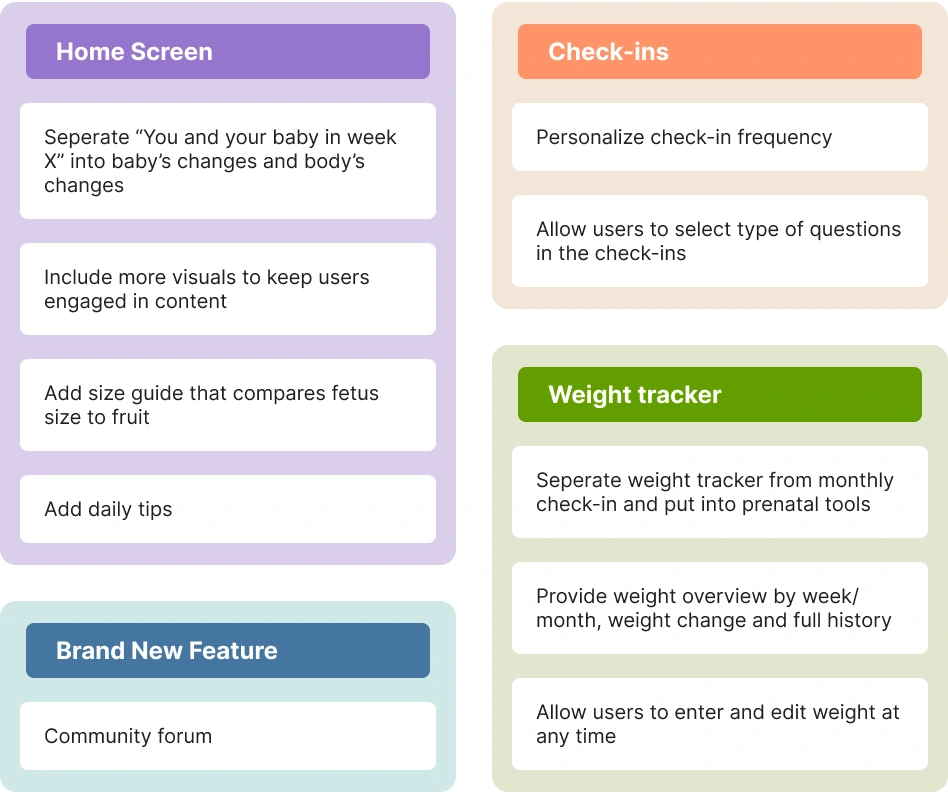The width and height of the screenshot is (948, 792).
Task: Select the type of questions card
Action: [x=719, y=241]
